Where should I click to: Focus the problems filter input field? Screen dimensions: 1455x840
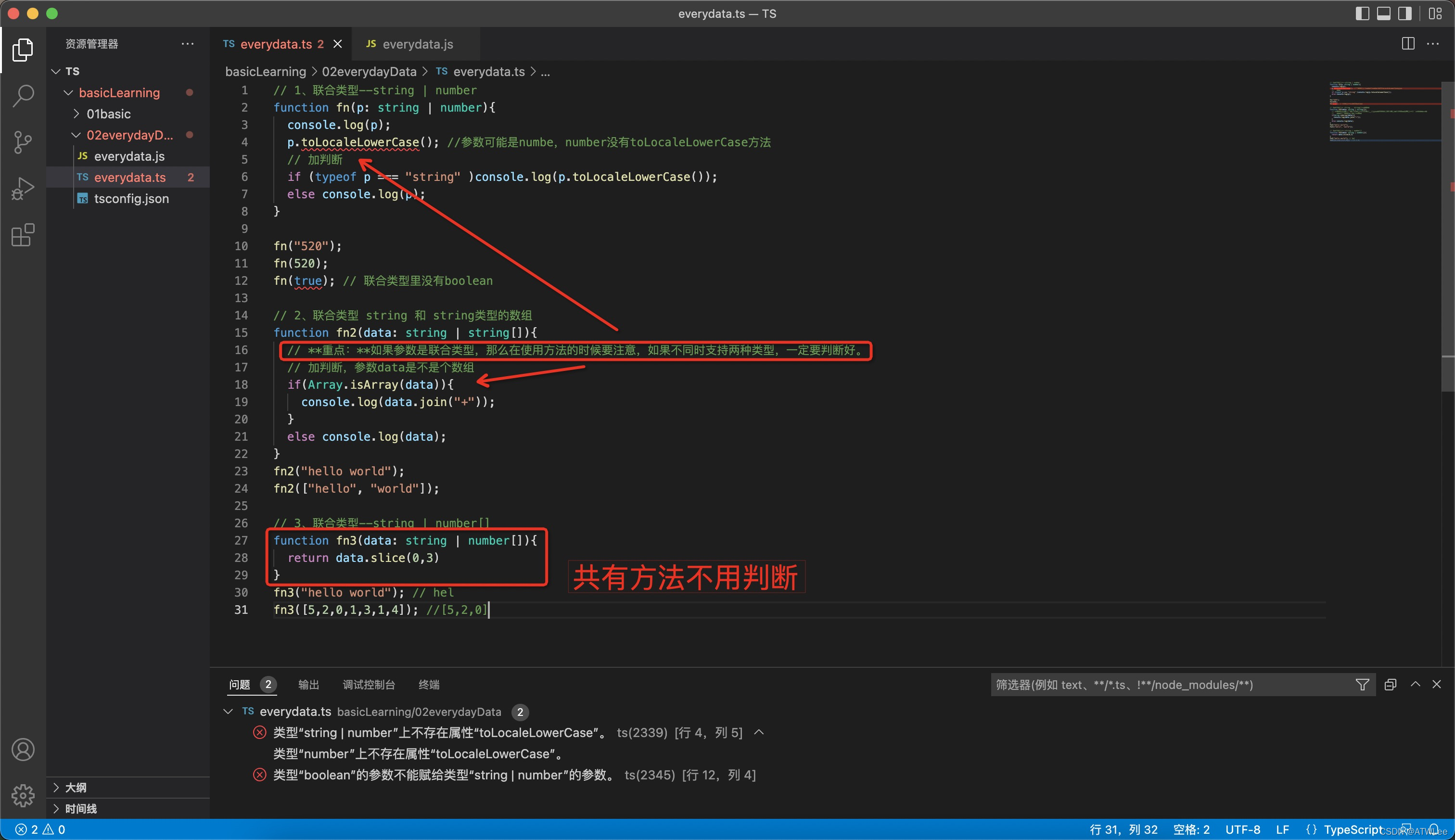tap(1171, 684)
